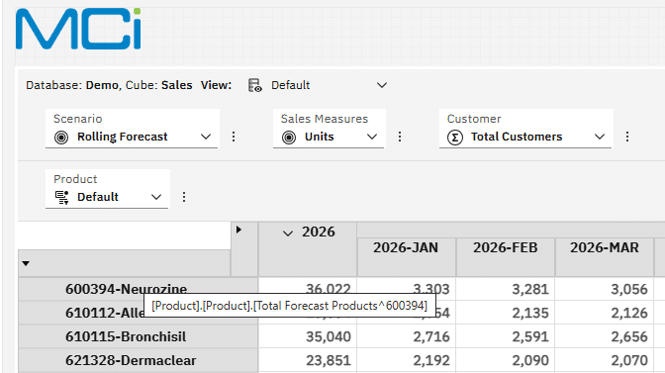Click the cell with value 35,040
The width and height of the screenshot is (665, 373).
pyautogui.click(x=307, y=337)
